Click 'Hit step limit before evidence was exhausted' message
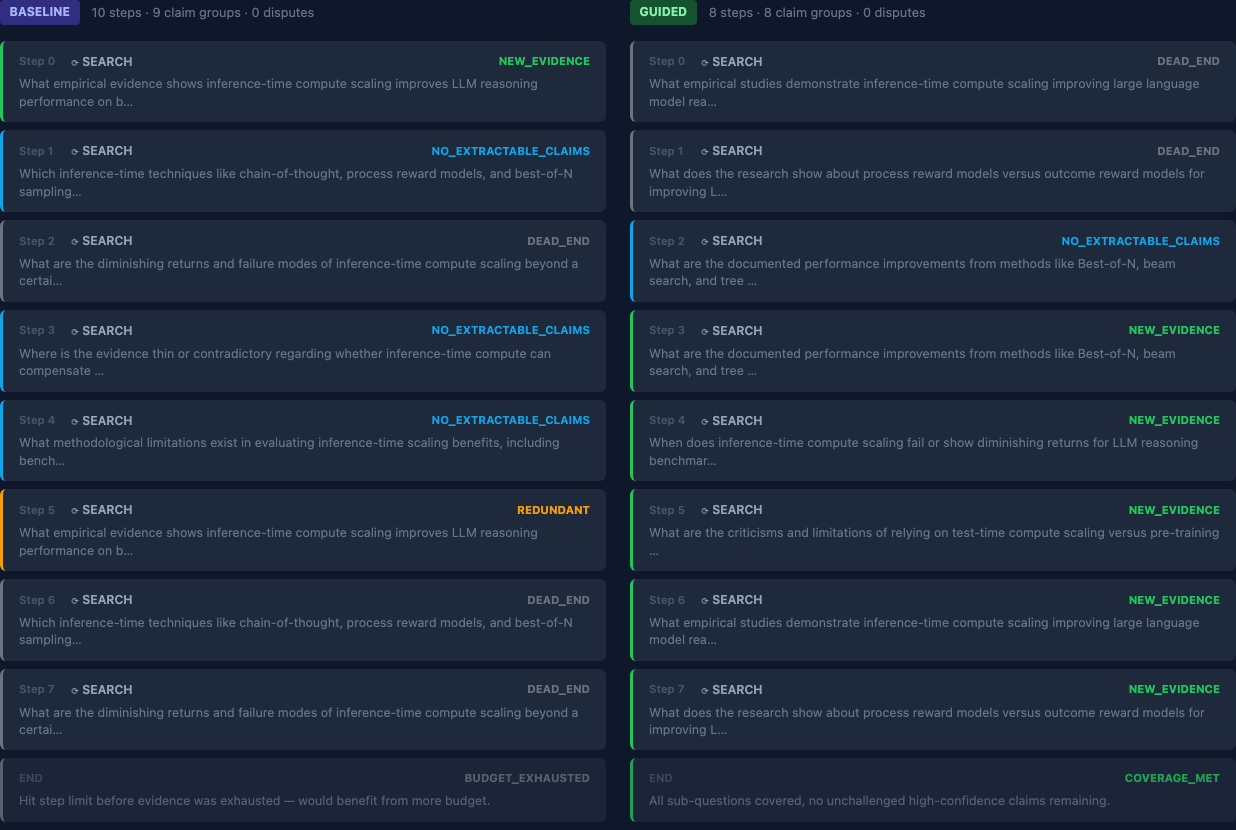Image resolution: width=1236 pixels, height=830 pixels. (x=254, y=801)
